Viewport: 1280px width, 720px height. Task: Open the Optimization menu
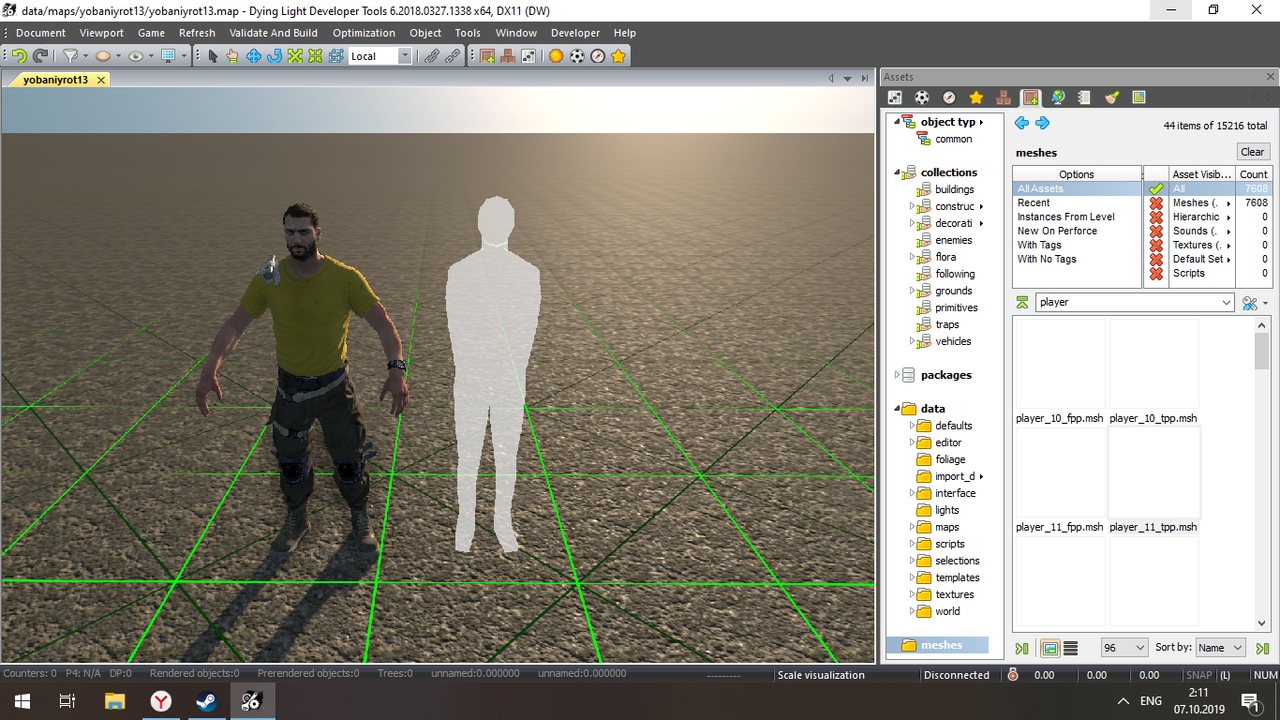tap(363, 33)
